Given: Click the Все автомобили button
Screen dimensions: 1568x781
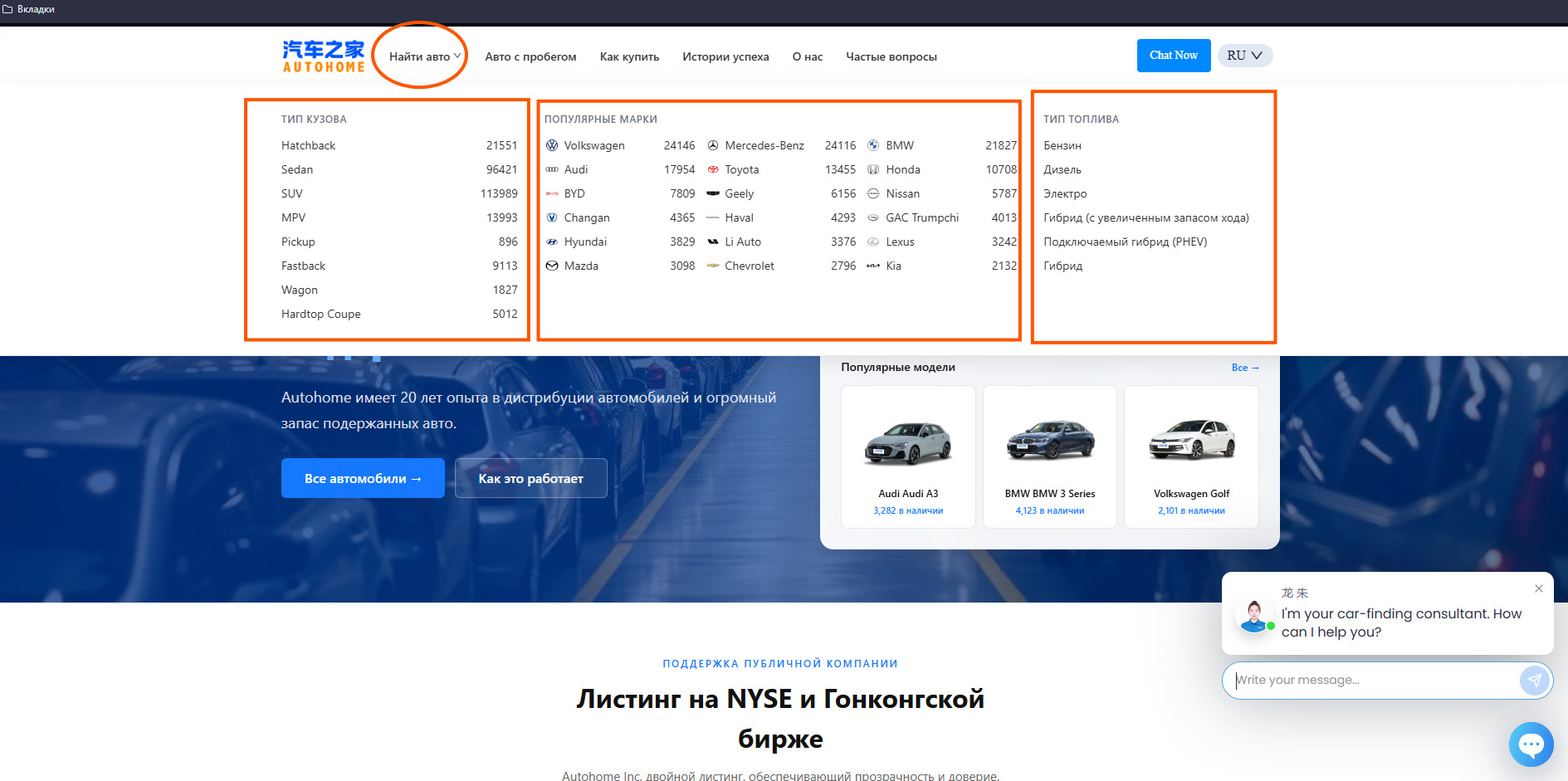Looking at the screenshot, I should point(363,478).
